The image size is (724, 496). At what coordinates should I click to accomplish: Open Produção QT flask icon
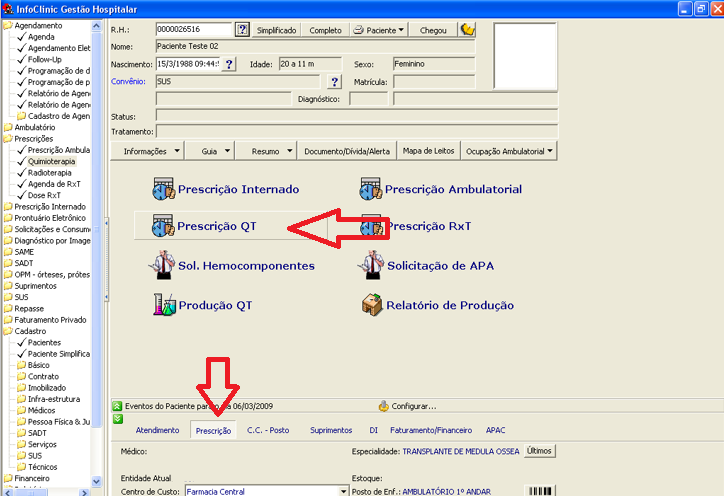[x=164, y=305]
